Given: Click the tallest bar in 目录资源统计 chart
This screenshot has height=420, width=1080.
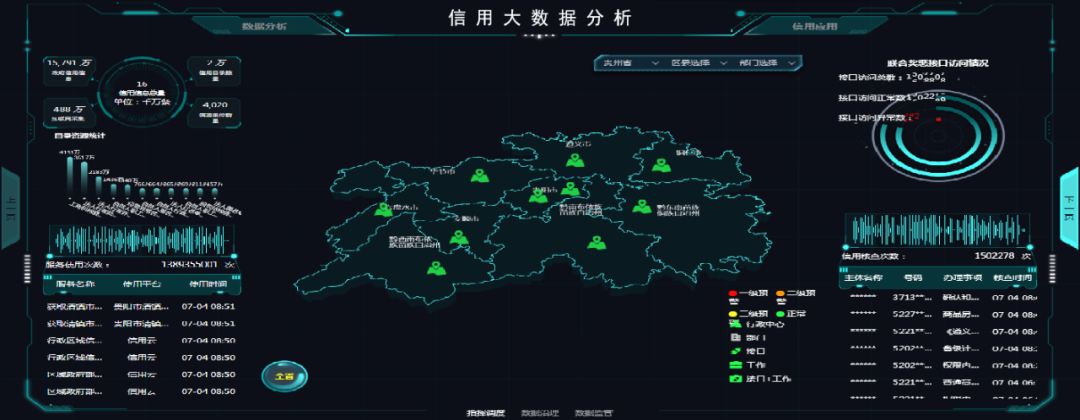Looking at the screenshot, I should click(x=70, y=178).
